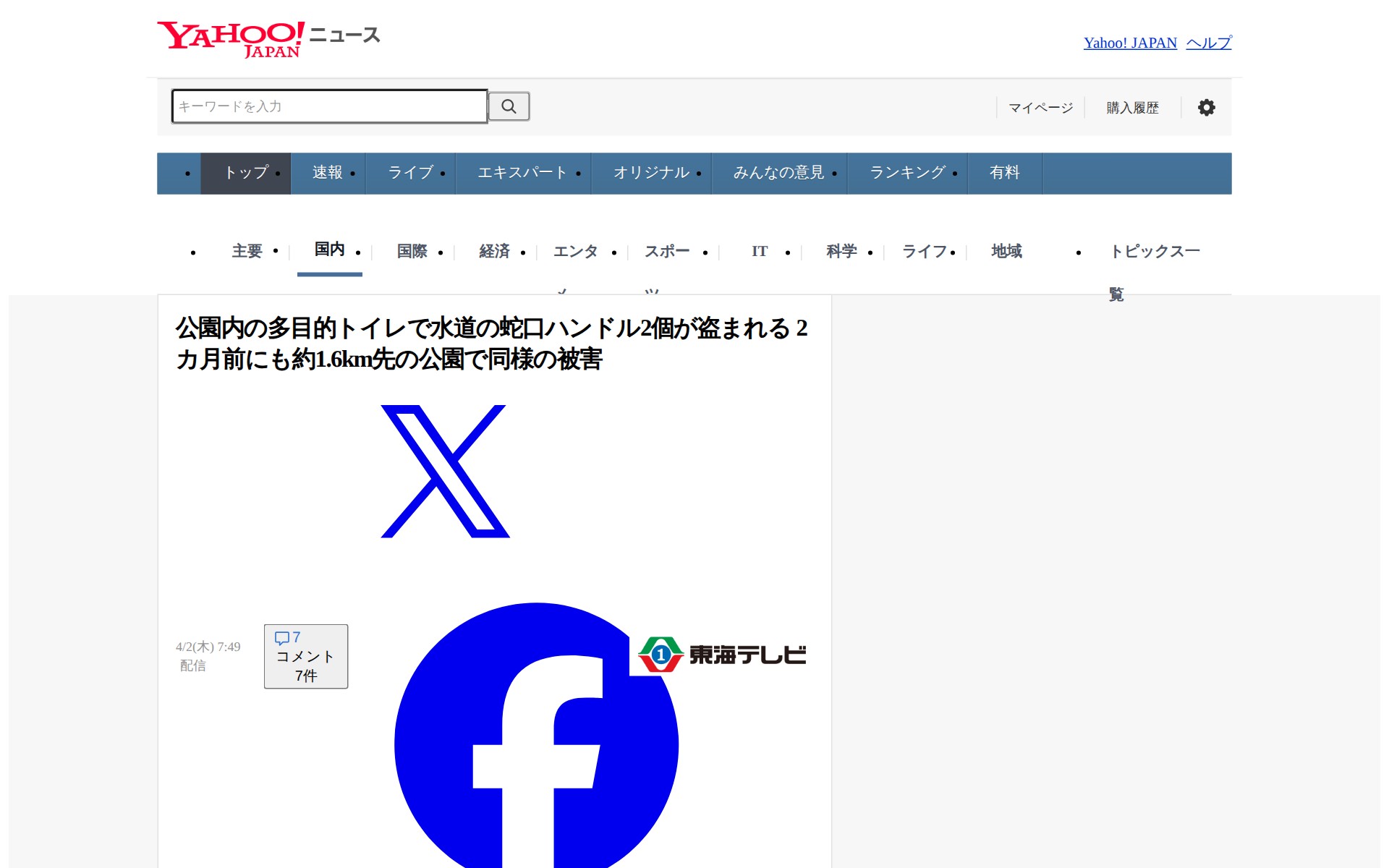1389x868 pixels.
Task: Share the article on X
Action: click(x=445, y=471)
